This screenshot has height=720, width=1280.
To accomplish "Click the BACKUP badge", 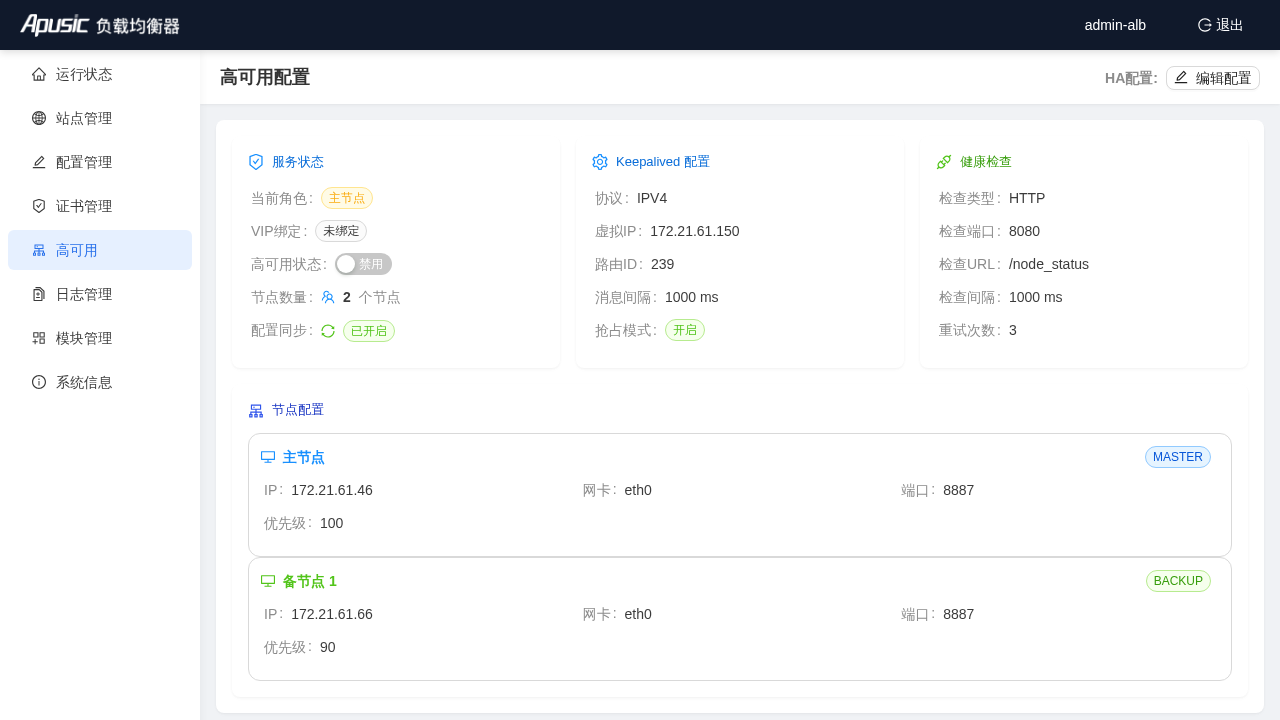I will point(1178,581).
